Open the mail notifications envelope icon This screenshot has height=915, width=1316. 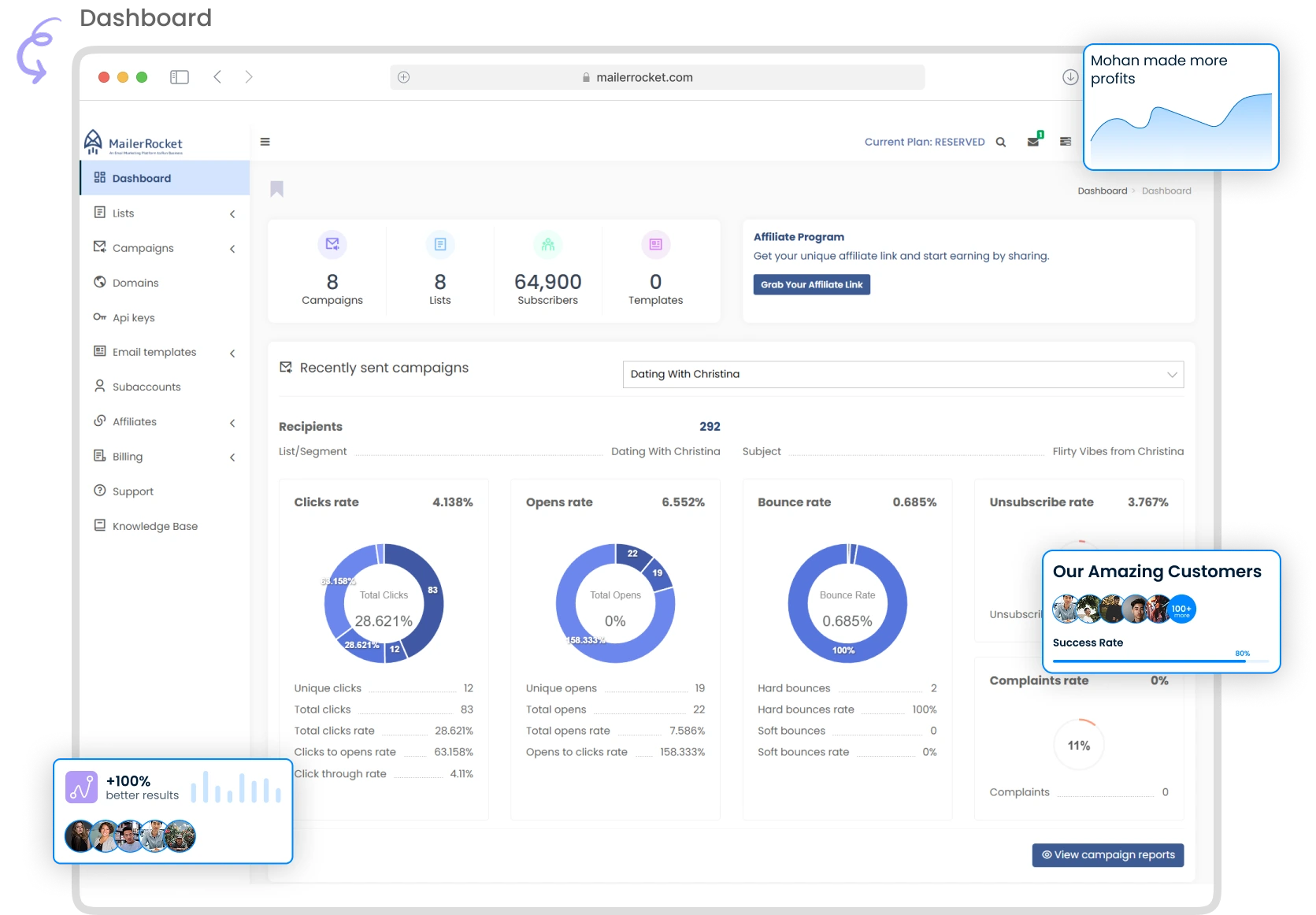1033,142
